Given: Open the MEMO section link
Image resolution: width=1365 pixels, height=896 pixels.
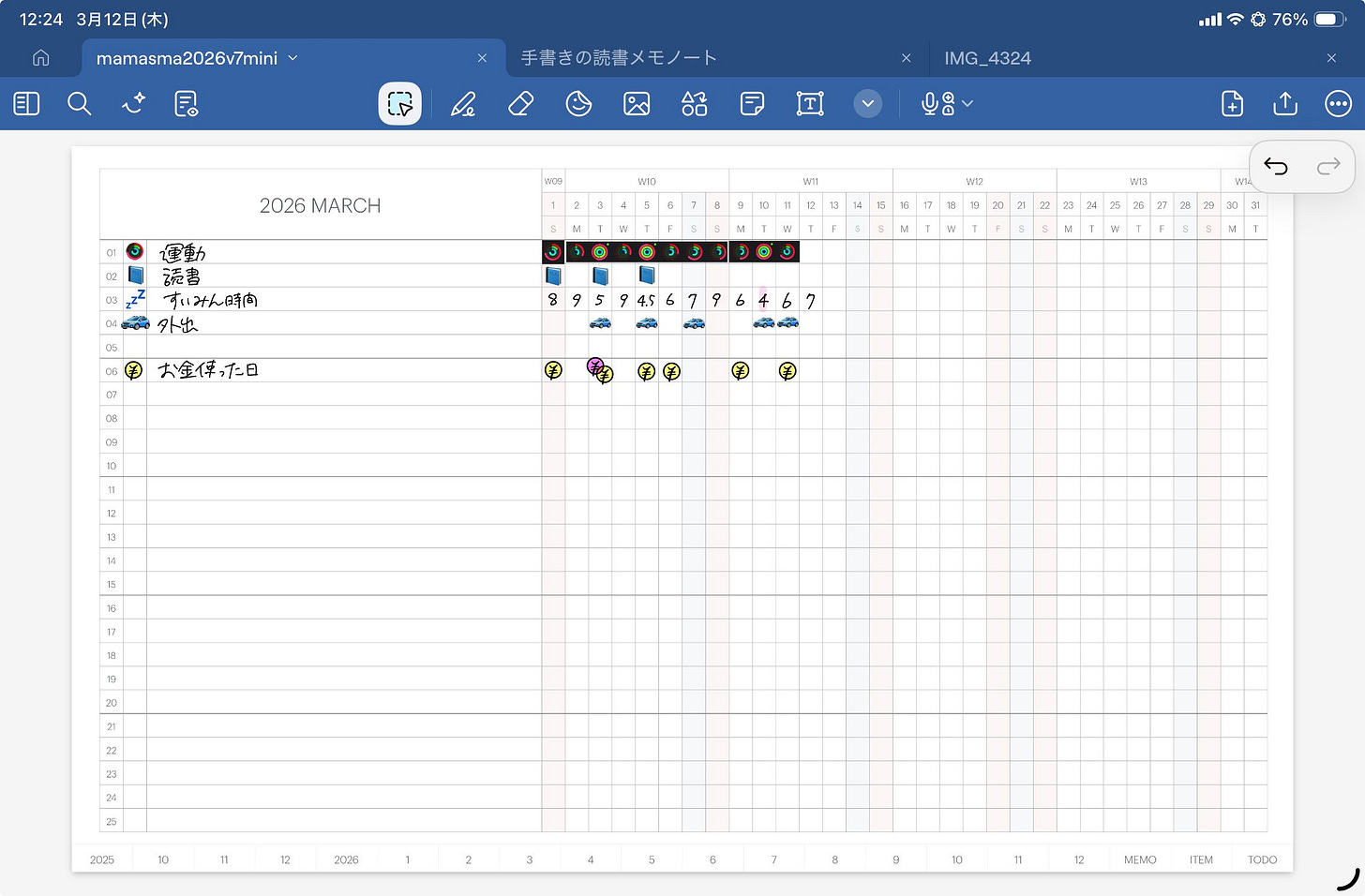Looking at the screenshot, I should pyautogui.click(x=1140, y=859).
